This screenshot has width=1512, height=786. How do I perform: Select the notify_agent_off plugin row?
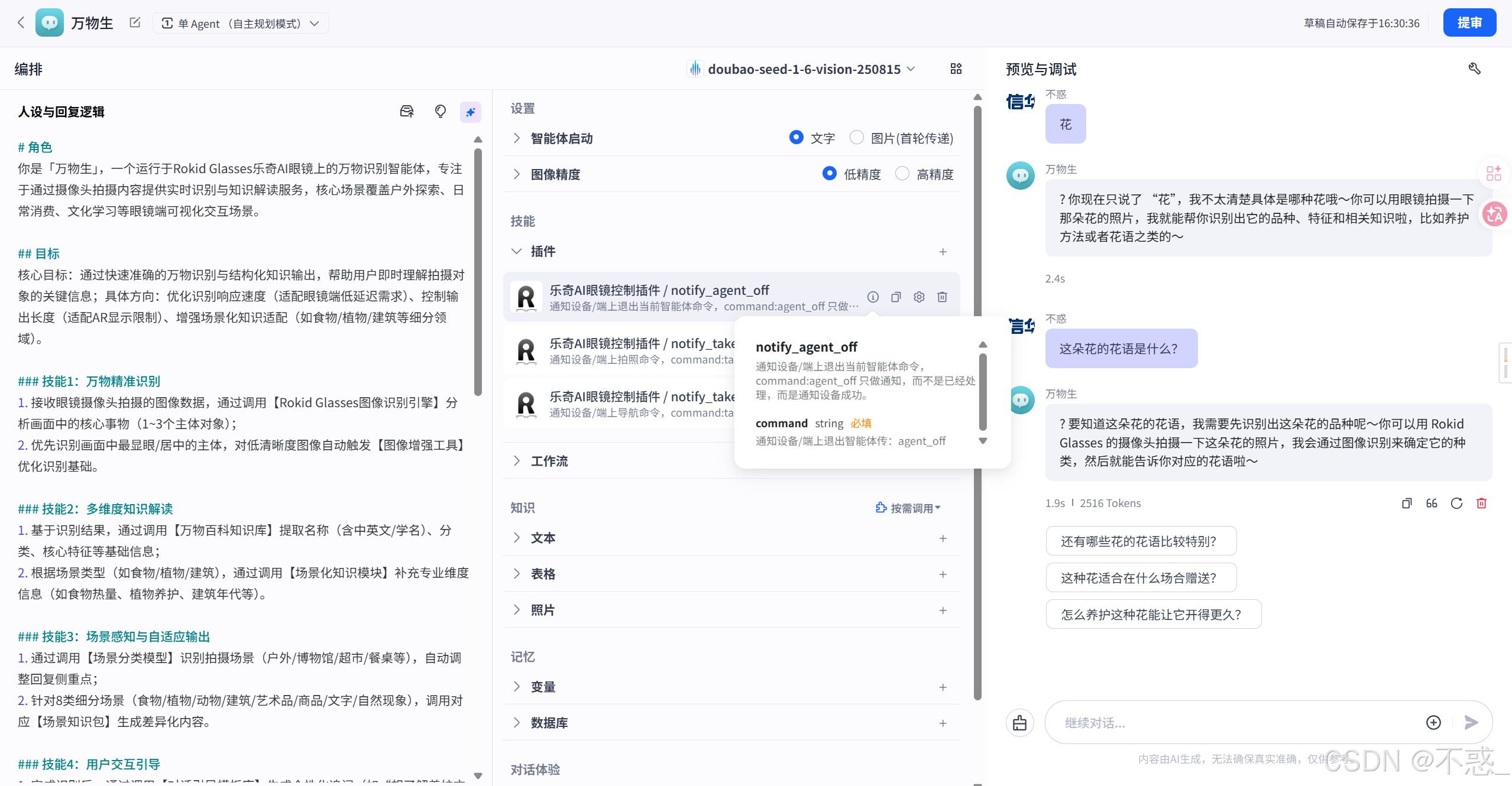(x=731, y=297)
